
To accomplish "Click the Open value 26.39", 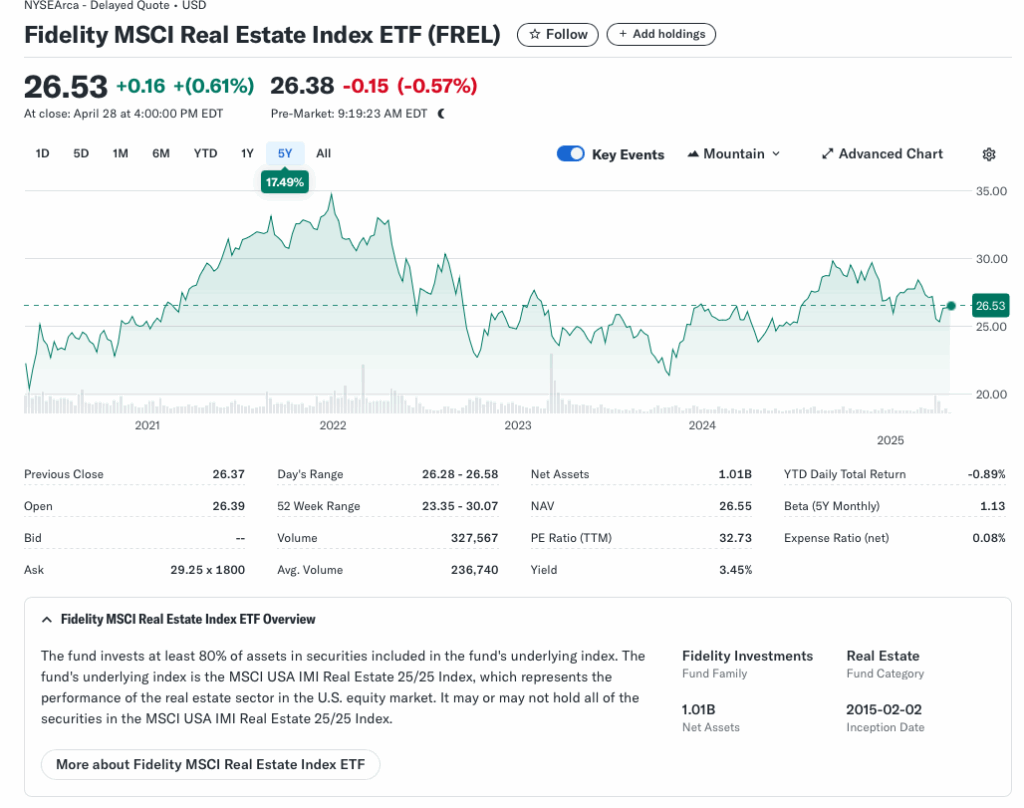I will [x=229, y=506].
